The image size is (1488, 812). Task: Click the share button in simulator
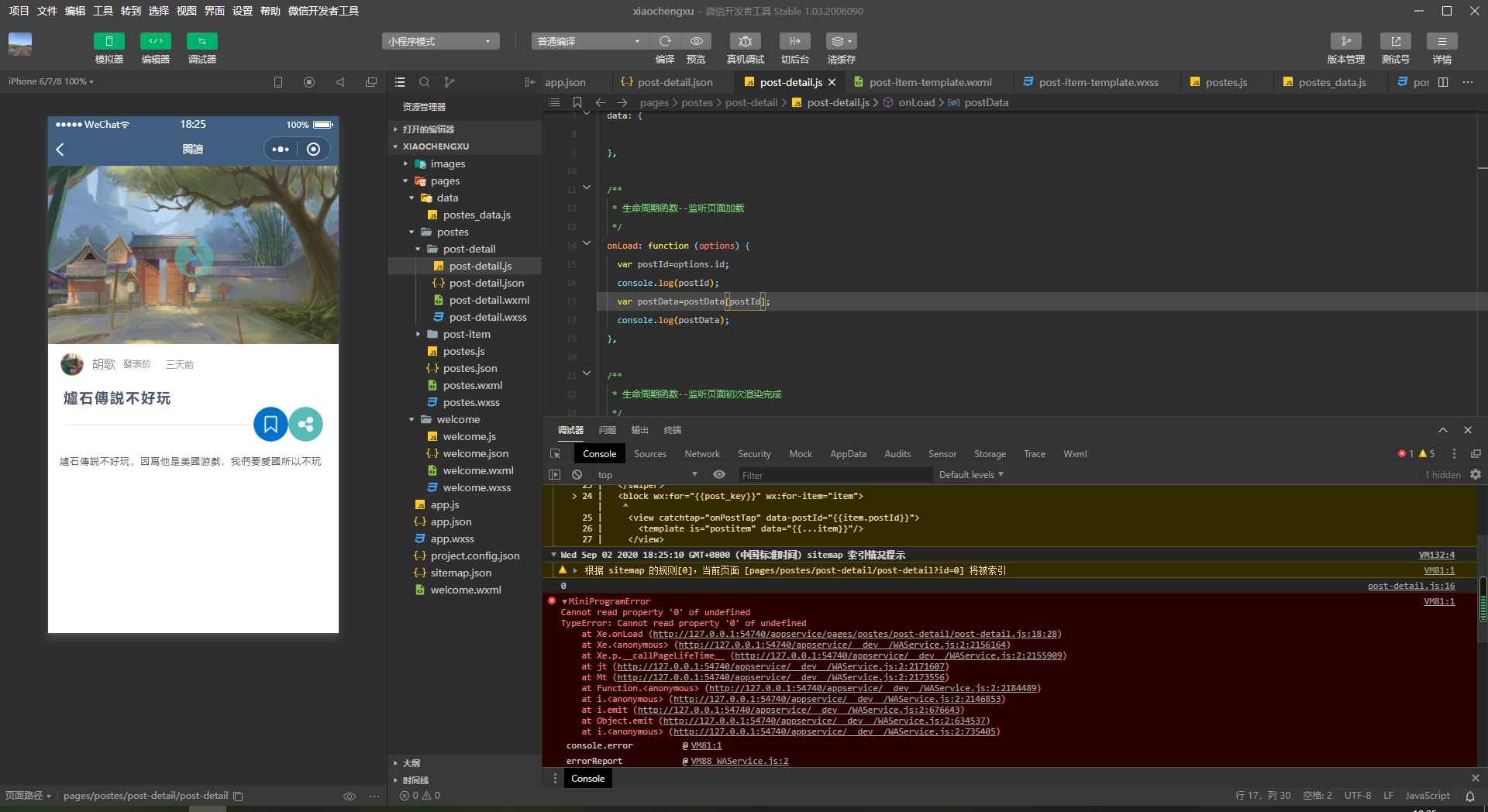[305, 424]
